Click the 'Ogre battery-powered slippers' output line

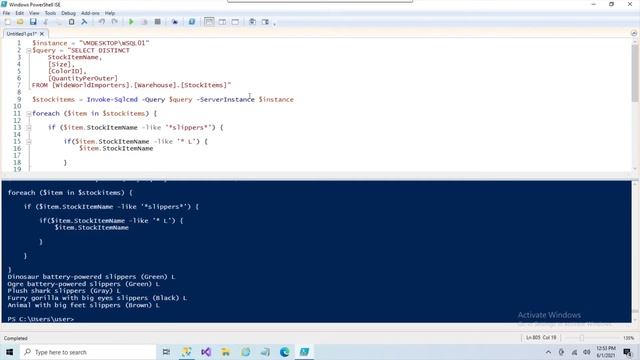click(x=83, y=284)
